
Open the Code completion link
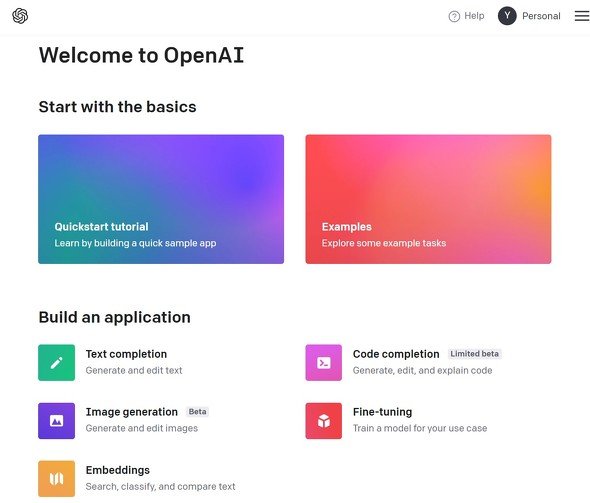pos(396,354)
